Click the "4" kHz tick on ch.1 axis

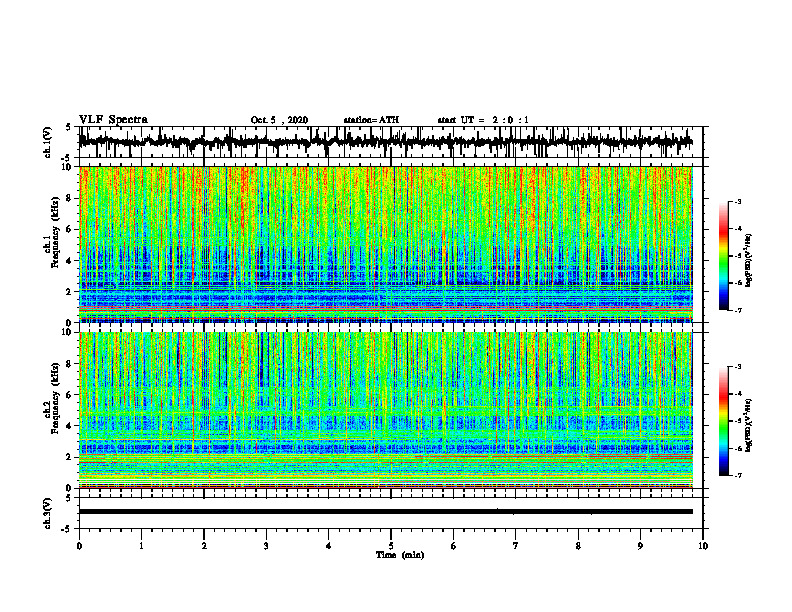[70, 261]
